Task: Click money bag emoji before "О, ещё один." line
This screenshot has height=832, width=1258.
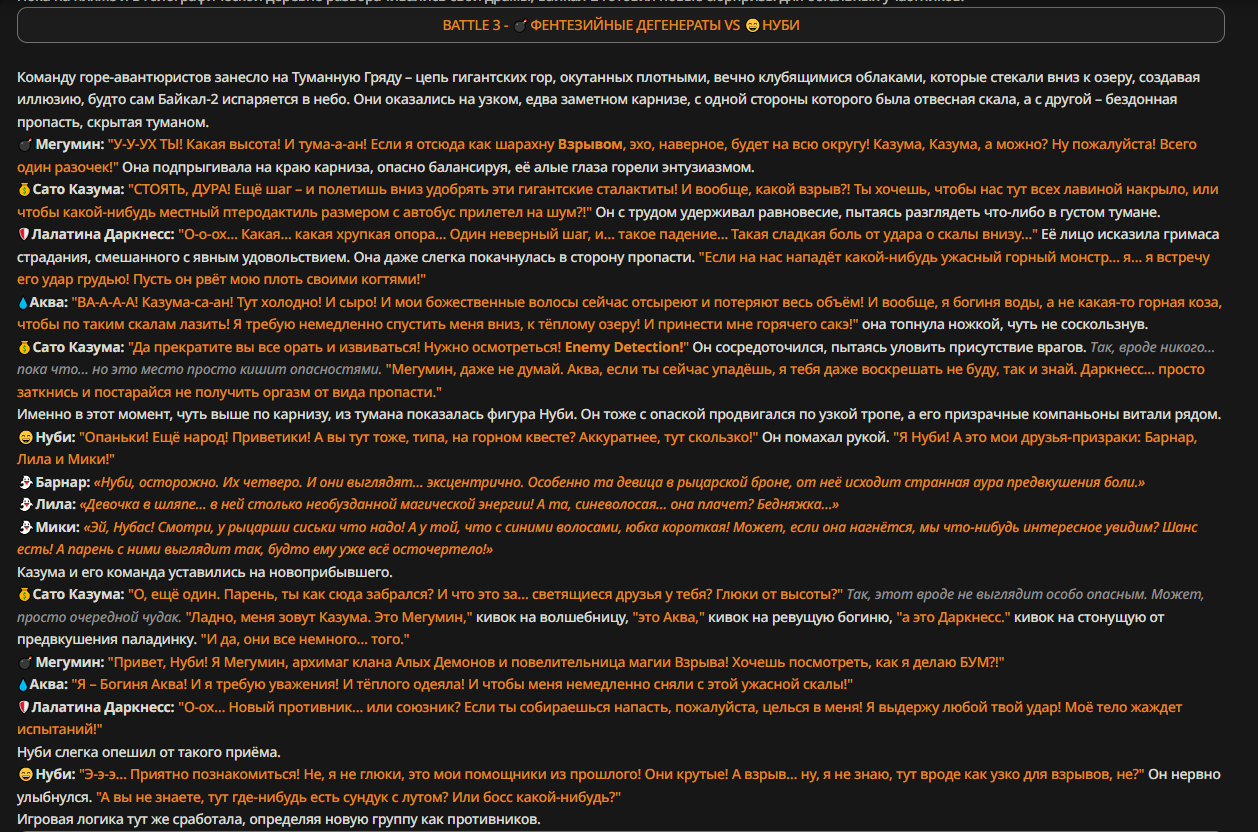Action: (24, 595)
